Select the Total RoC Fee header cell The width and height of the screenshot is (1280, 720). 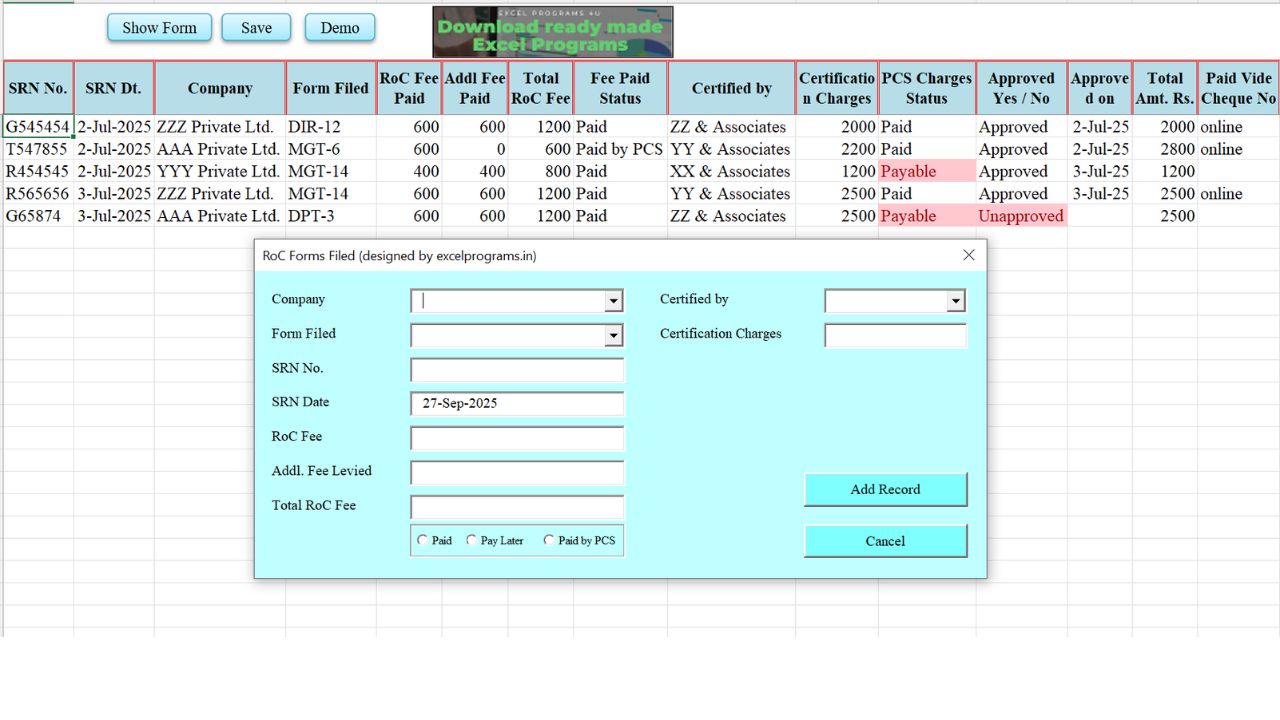tap(541, 88)
